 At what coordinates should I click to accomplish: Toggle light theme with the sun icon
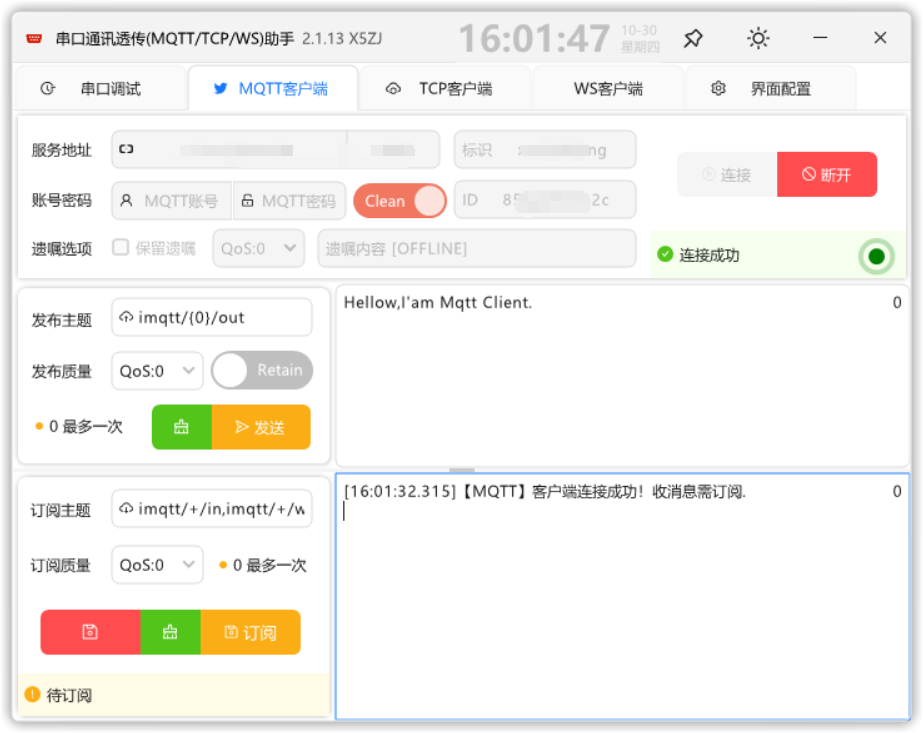pyautogui.click(x=758, y=39)
